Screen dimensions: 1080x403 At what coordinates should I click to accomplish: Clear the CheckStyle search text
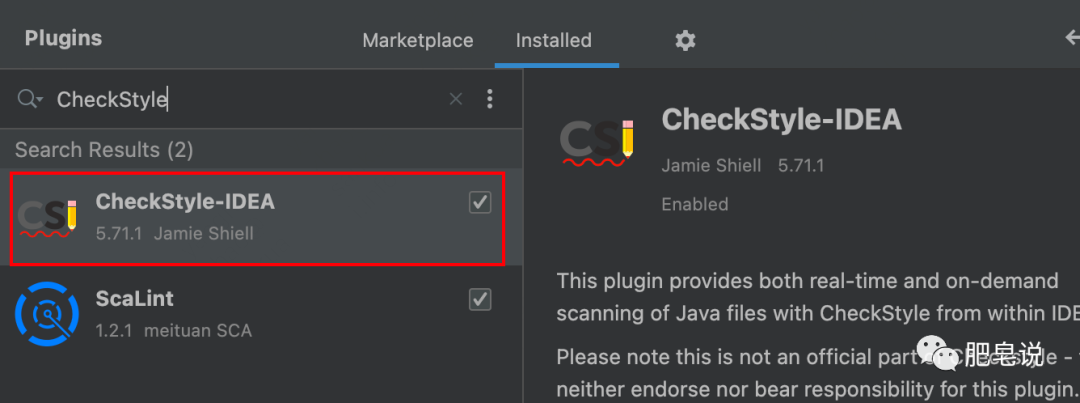click(x=456, y=98)
